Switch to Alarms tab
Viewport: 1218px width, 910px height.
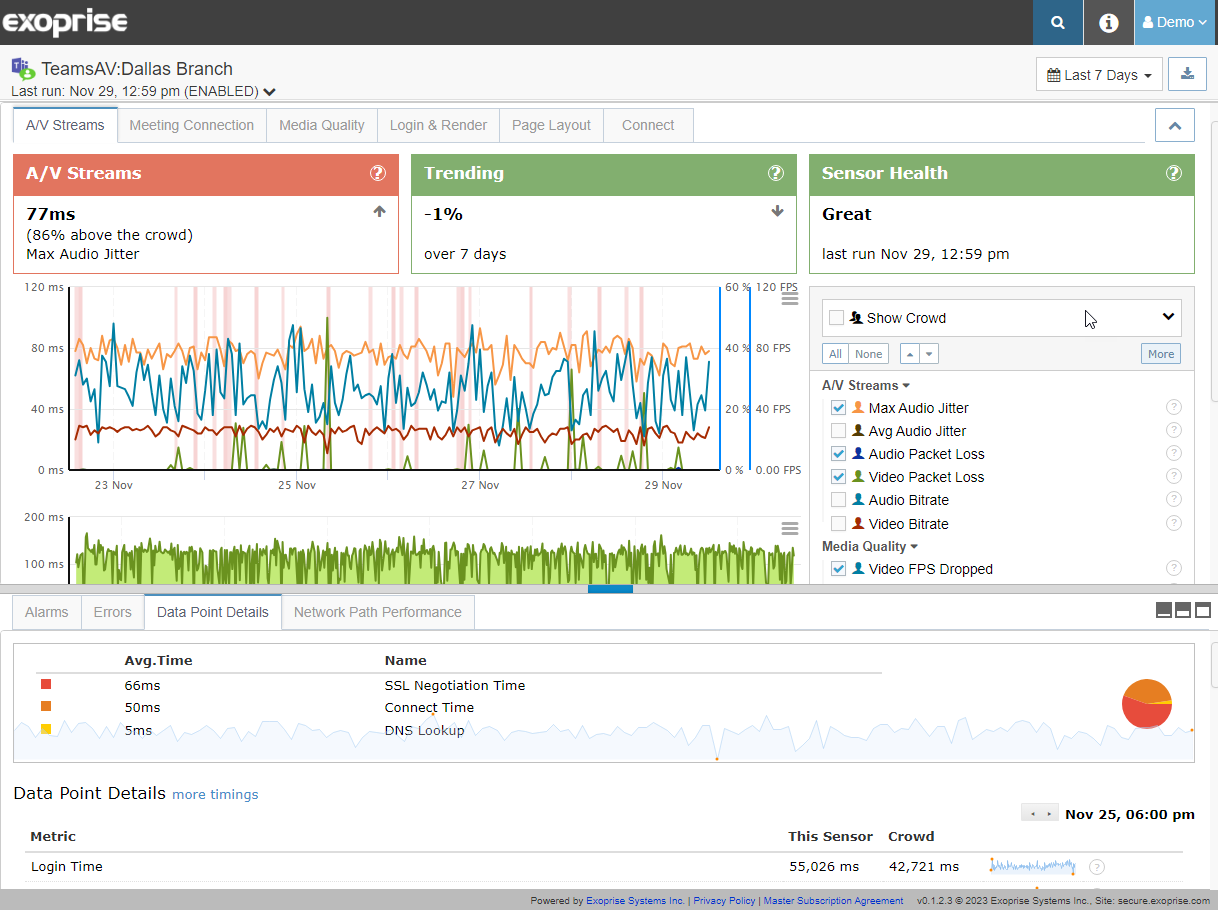[47, 612]
